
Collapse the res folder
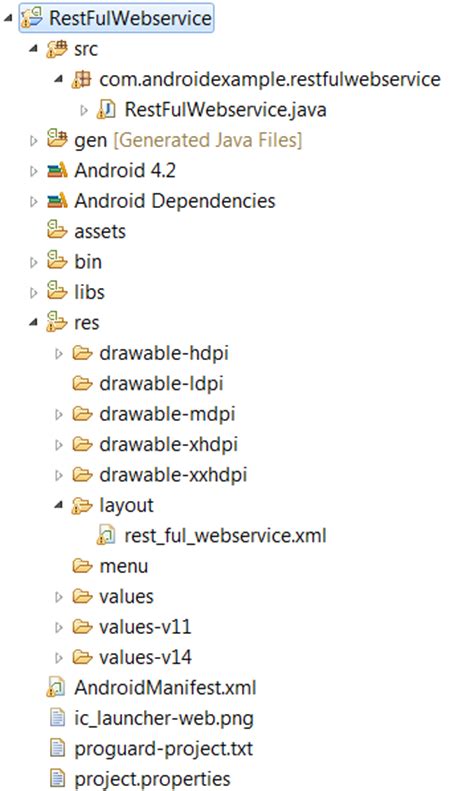click(x=33, y=322)
